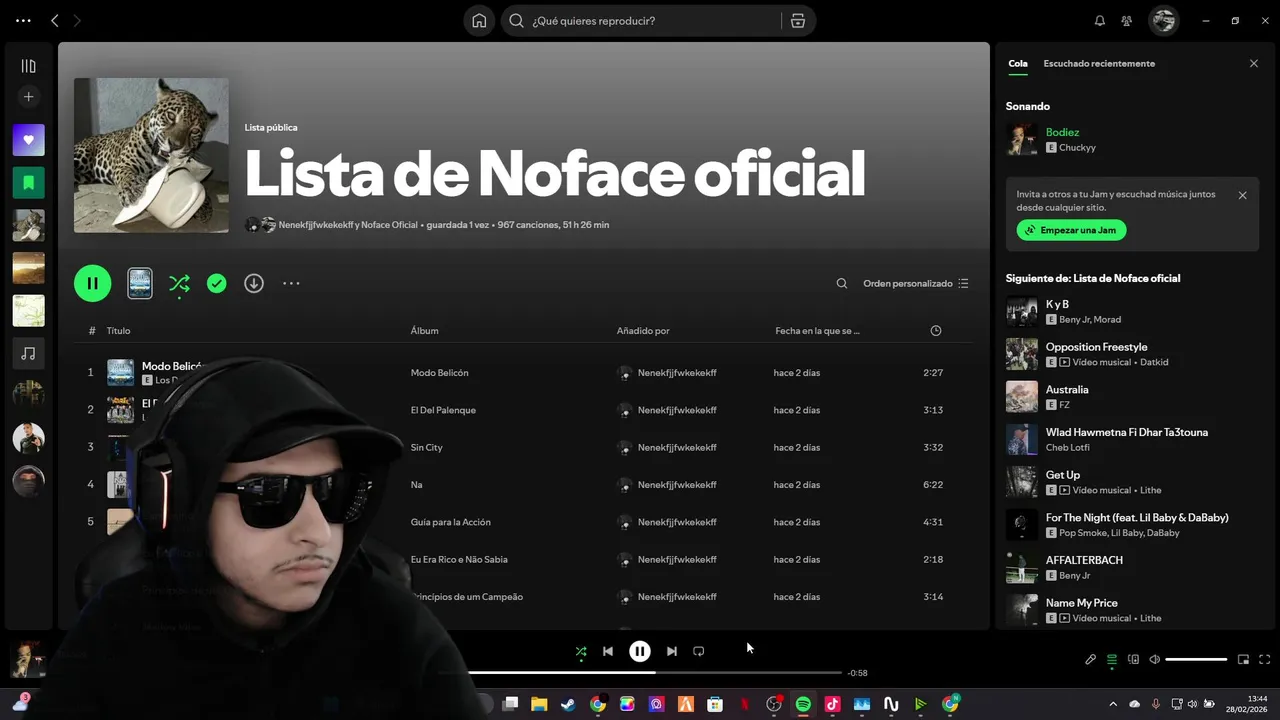This screenshot has height=720, width=1280.
Task: Open Browse icon in search bar
Action: click(797, 21)
